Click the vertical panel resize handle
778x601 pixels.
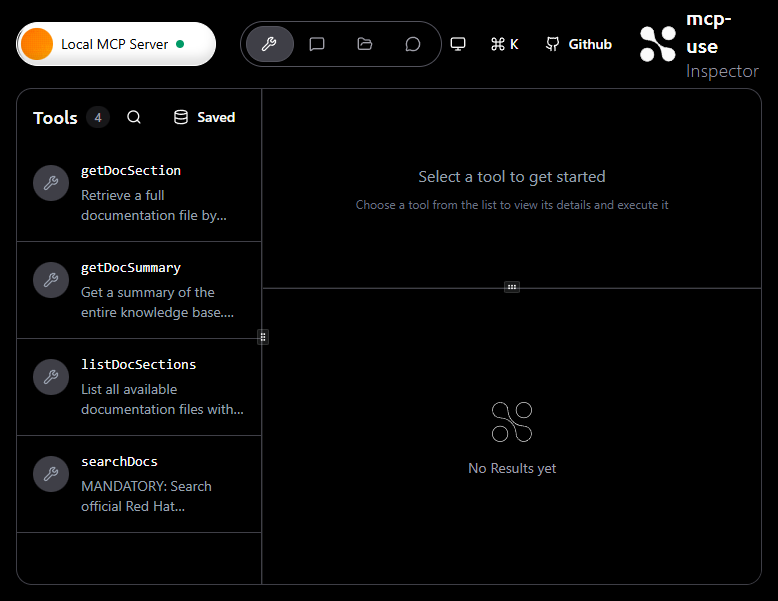[263, 337]
